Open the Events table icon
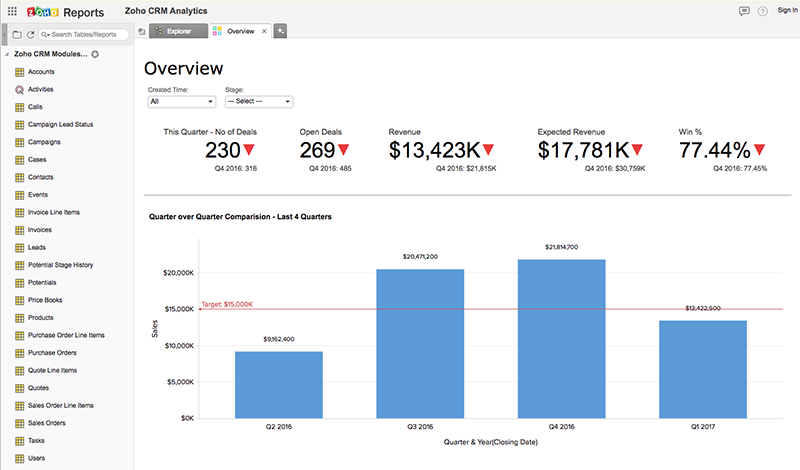Screen dimensions: 800x470 tap(19, 195)
